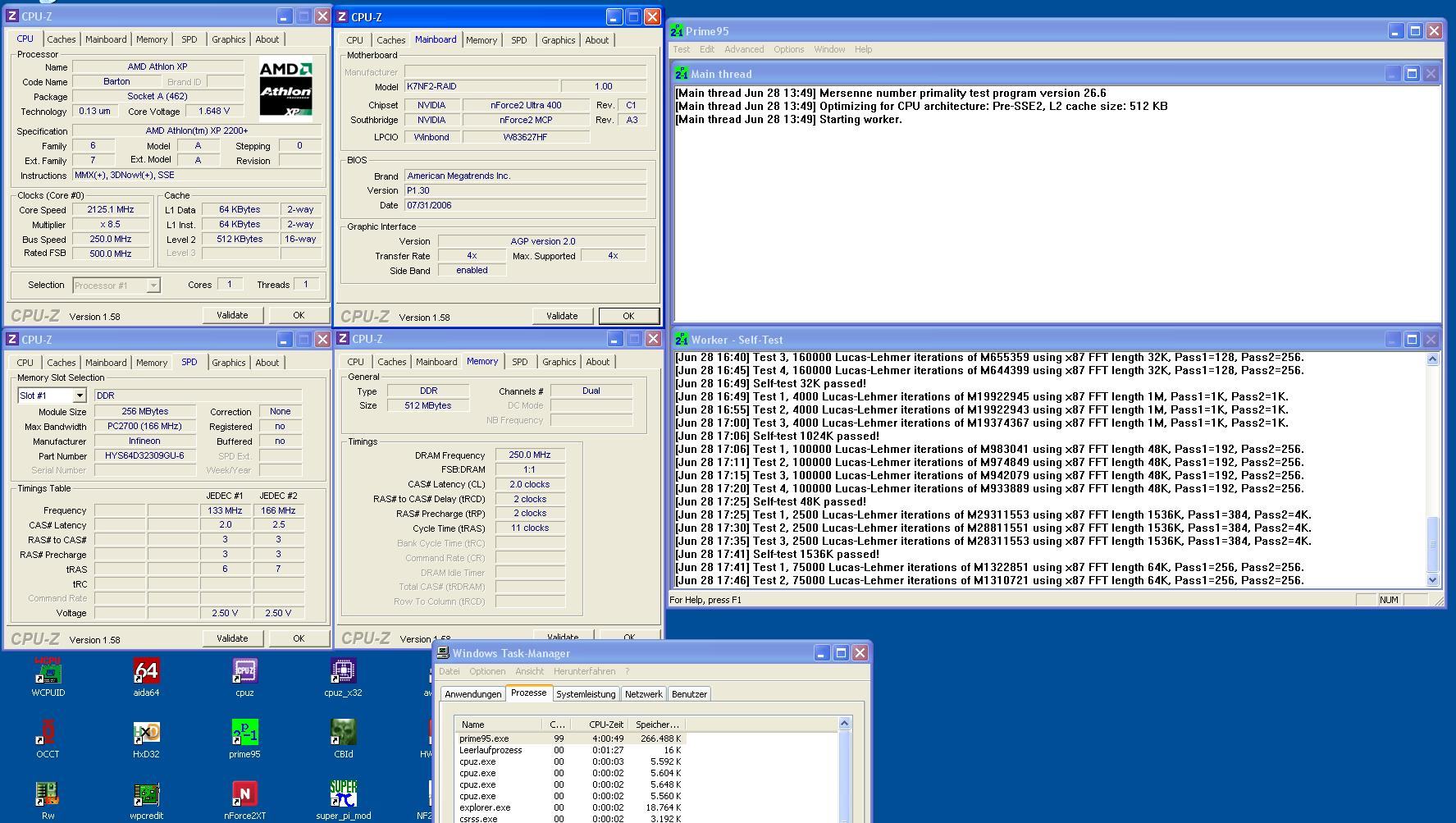
Task: Switch to the Anwendungen tab in Task-Manager
Action: click(472, 694)
